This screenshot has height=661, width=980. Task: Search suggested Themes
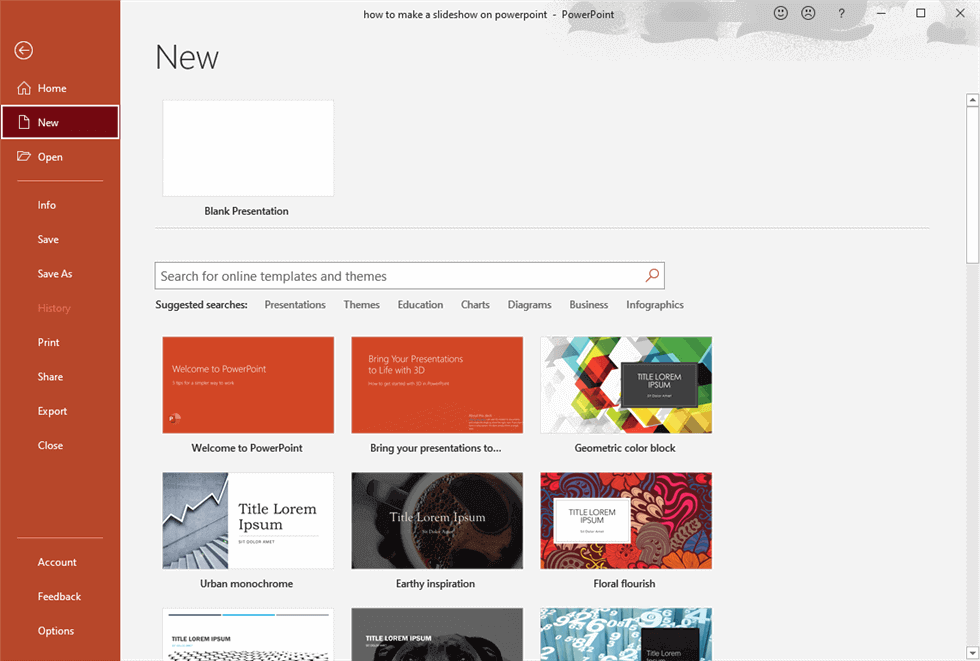pyautogui.click(x=361, y=305)
